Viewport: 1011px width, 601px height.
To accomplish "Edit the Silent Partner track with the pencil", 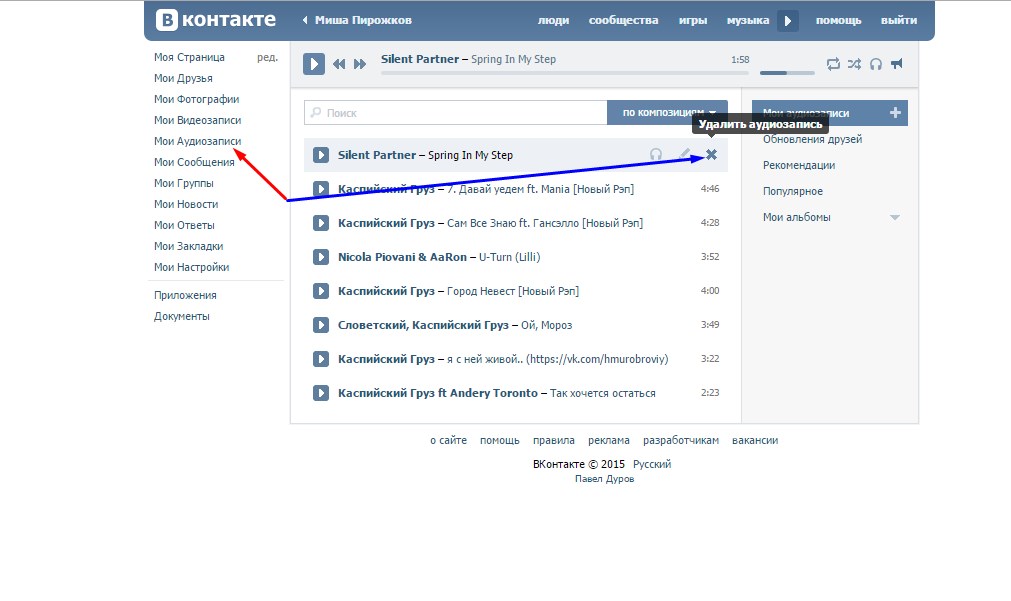I will coord(685,154).
